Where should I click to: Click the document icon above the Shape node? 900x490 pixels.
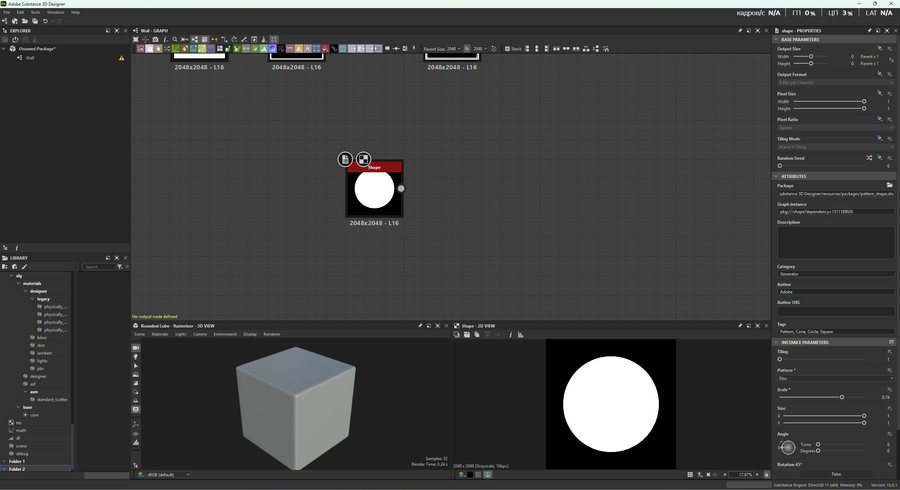pyautogui.click(x=345, y=159)
